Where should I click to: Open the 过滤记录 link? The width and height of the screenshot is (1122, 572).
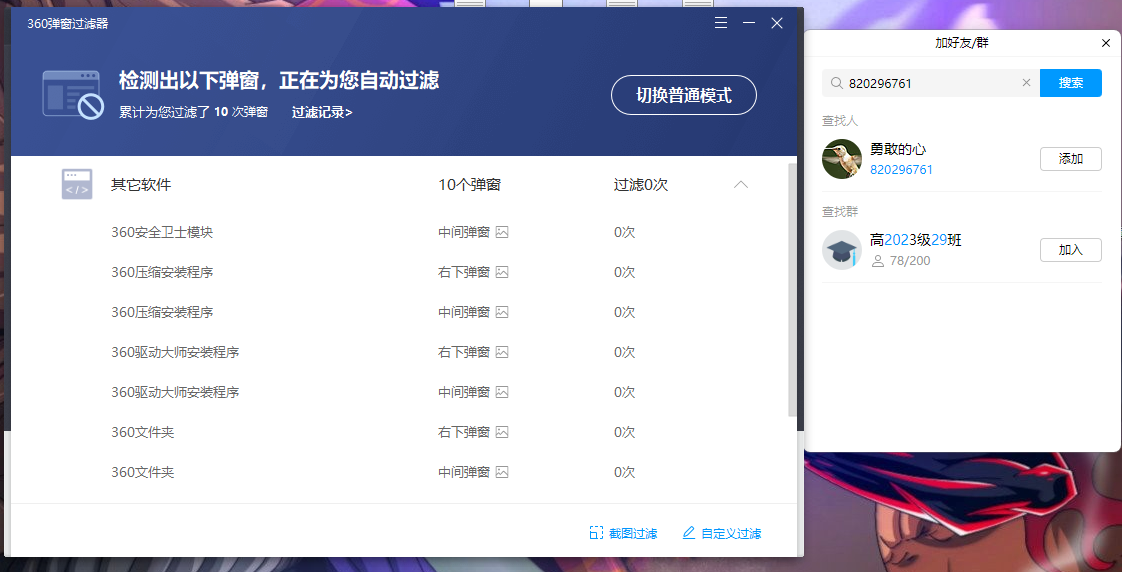point(322,112)
